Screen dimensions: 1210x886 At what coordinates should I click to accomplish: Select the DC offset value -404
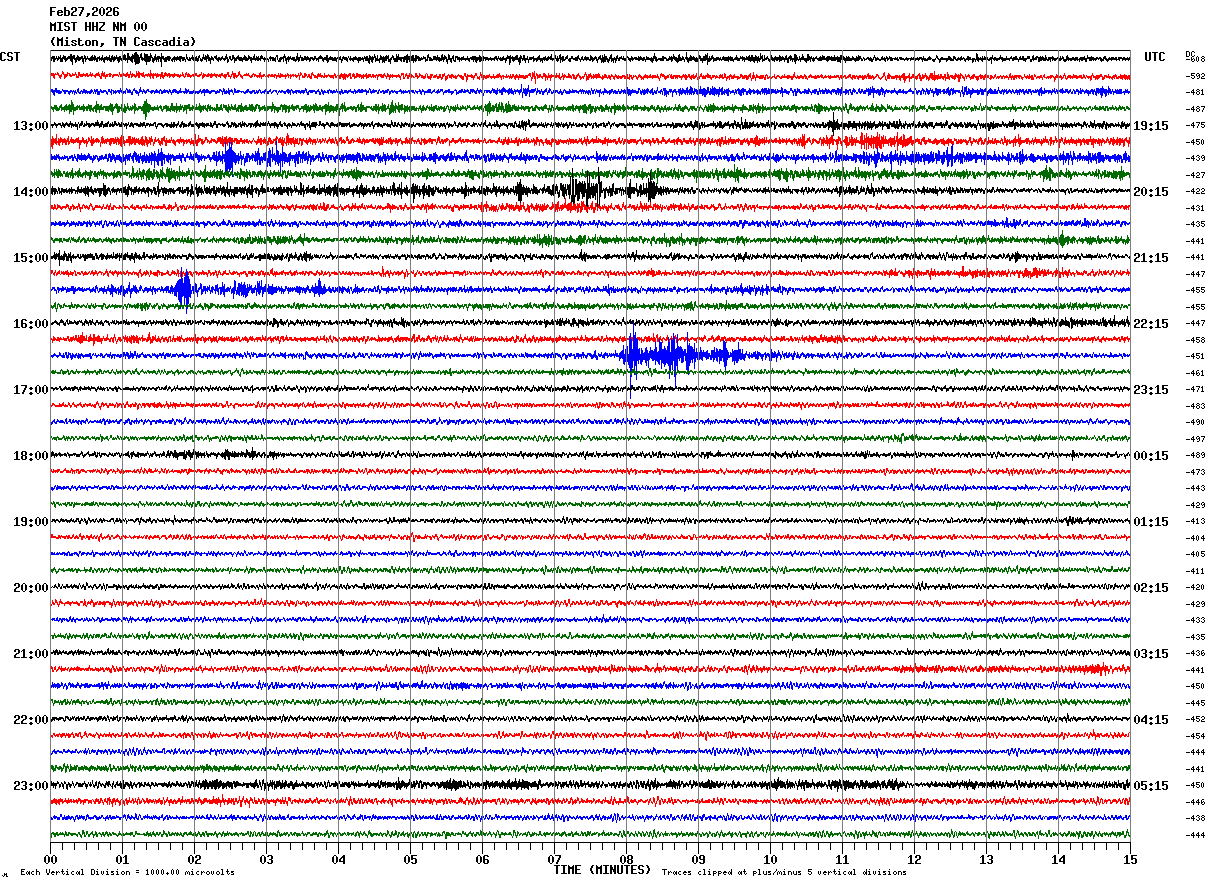[x=1195, y=538]
